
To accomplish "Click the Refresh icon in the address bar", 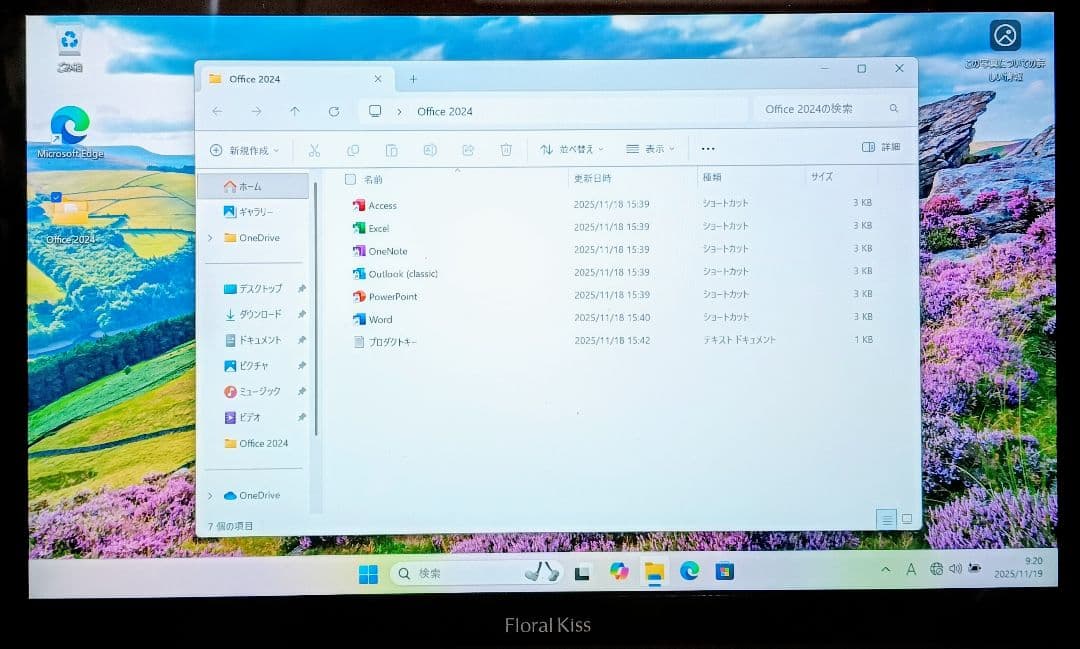I will tap(334, 111).
